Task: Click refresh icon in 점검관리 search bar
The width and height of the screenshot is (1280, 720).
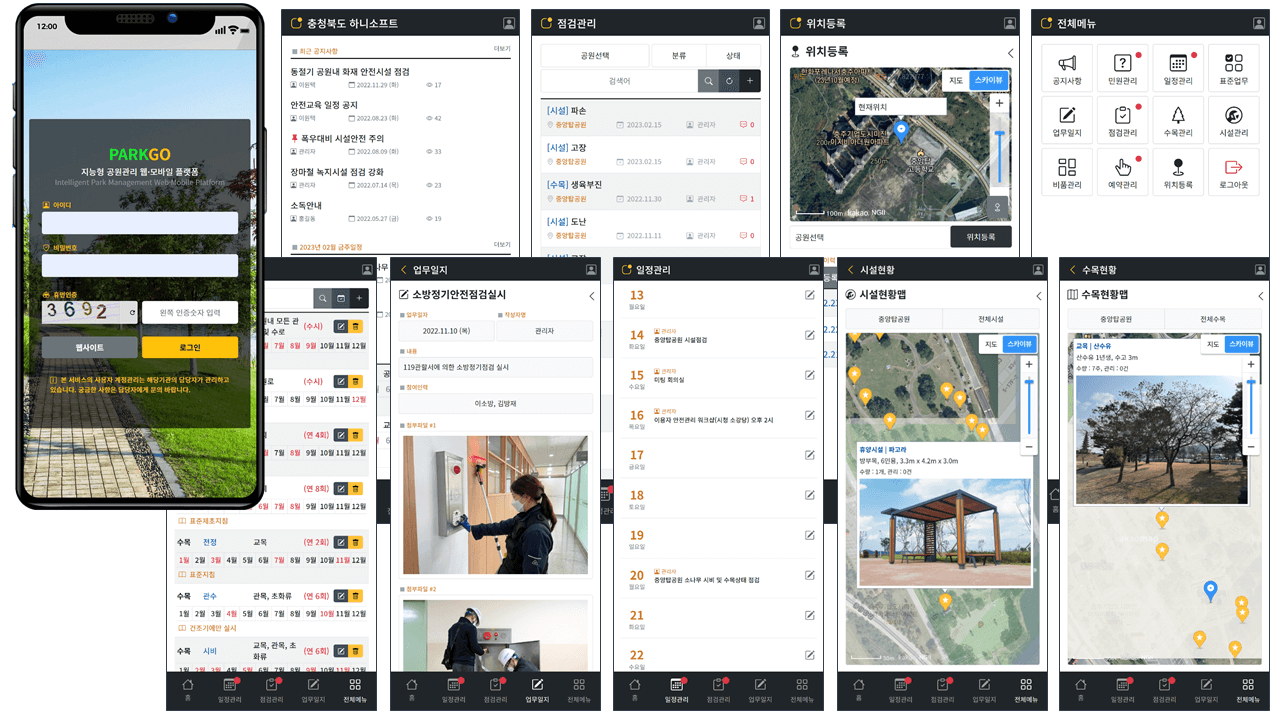Action: point(729,81)
